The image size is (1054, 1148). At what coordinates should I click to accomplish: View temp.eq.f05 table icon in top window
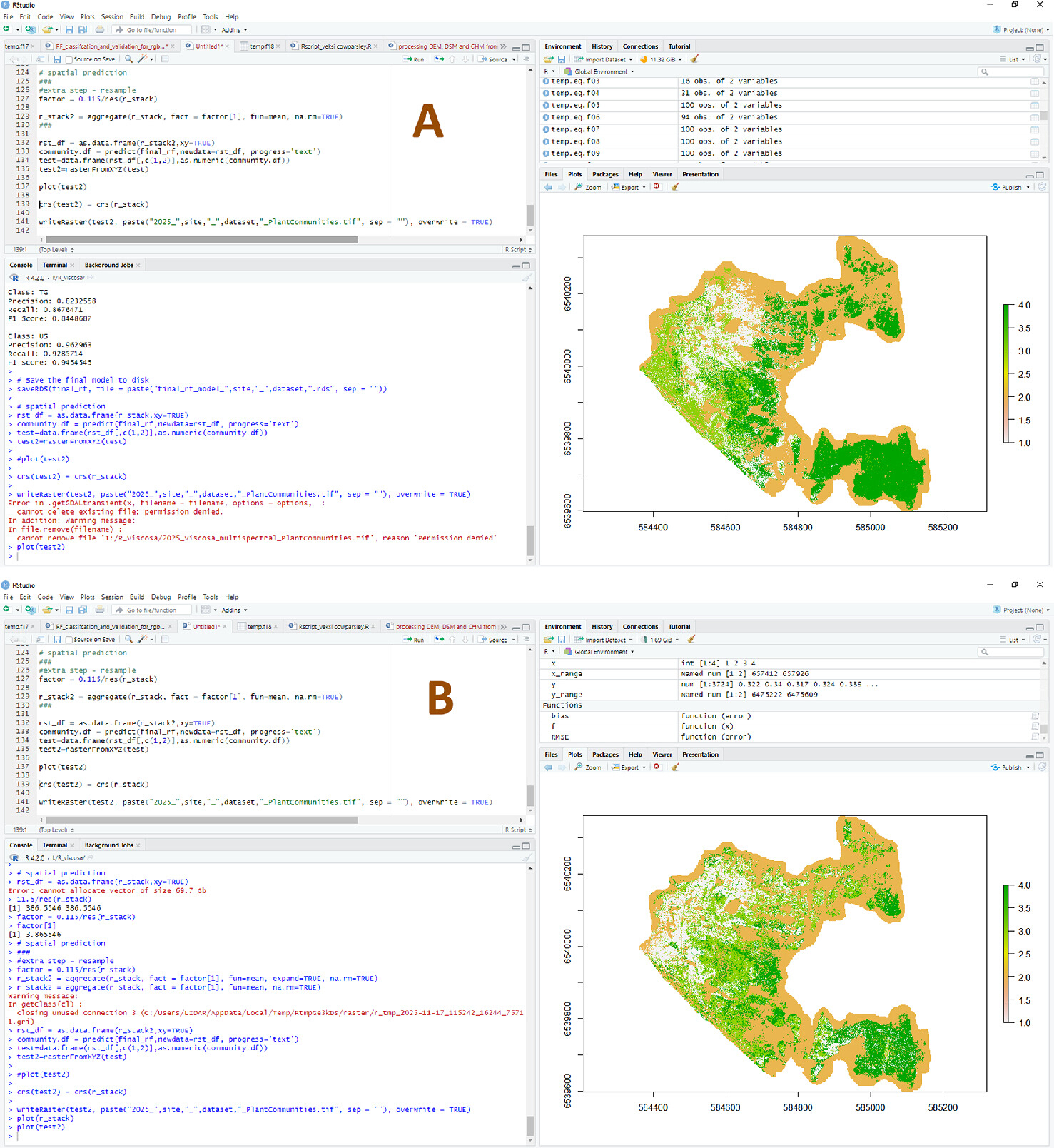1034,105
